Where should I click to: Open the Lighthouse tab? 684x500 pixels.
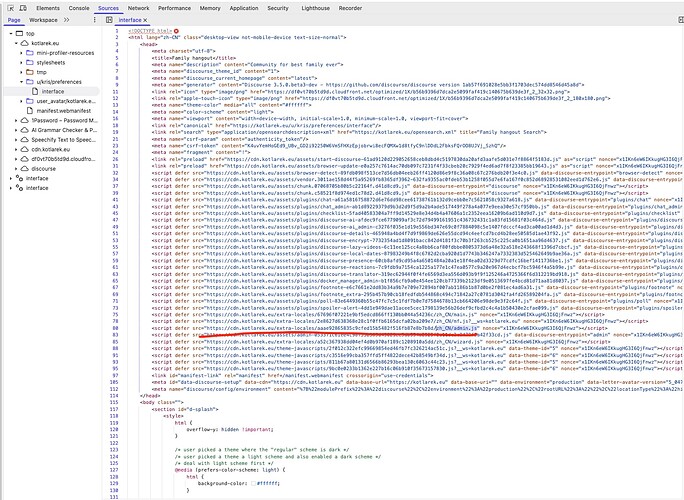tap(315, 8)
